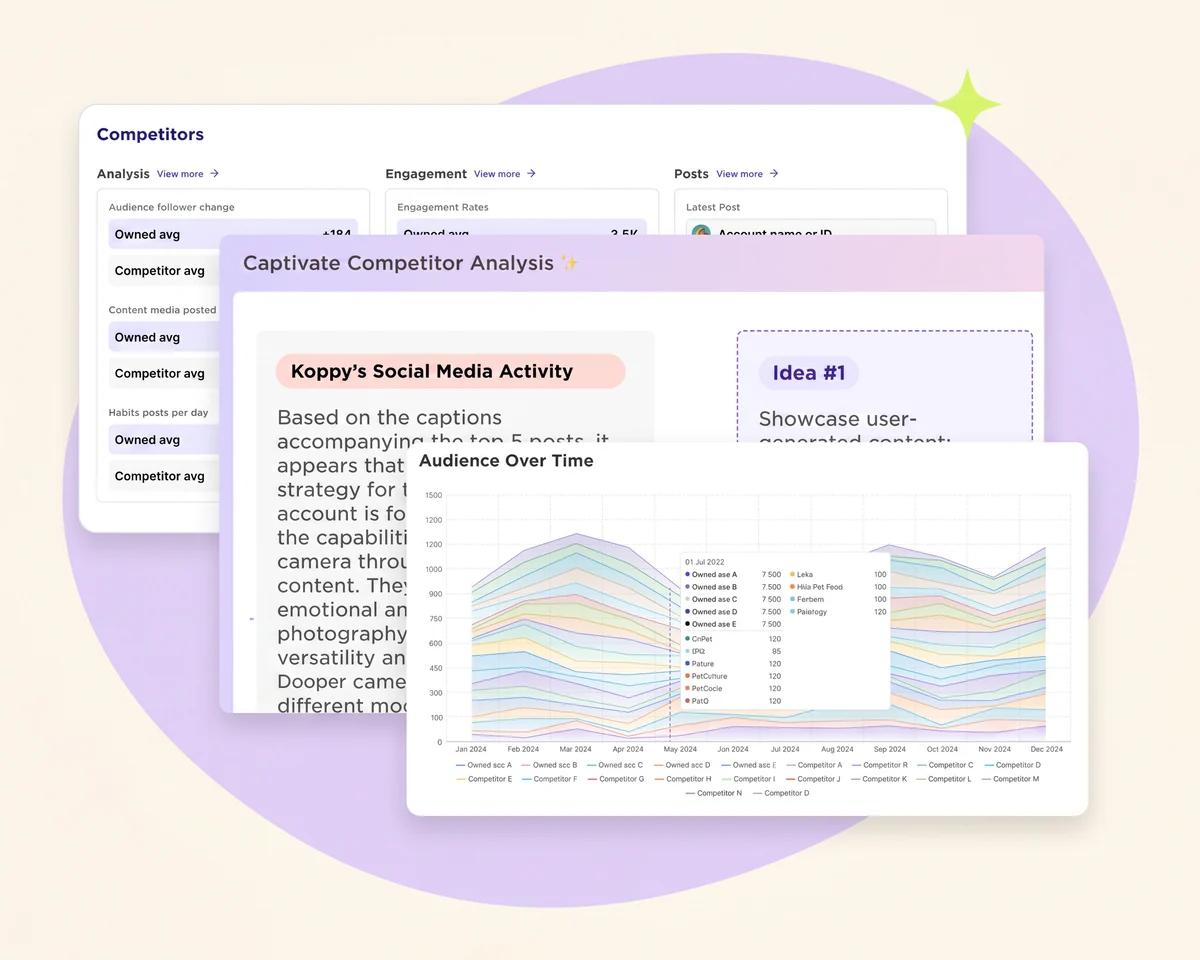Click Mar 2024 on the chart x-axis

[575, 749]
